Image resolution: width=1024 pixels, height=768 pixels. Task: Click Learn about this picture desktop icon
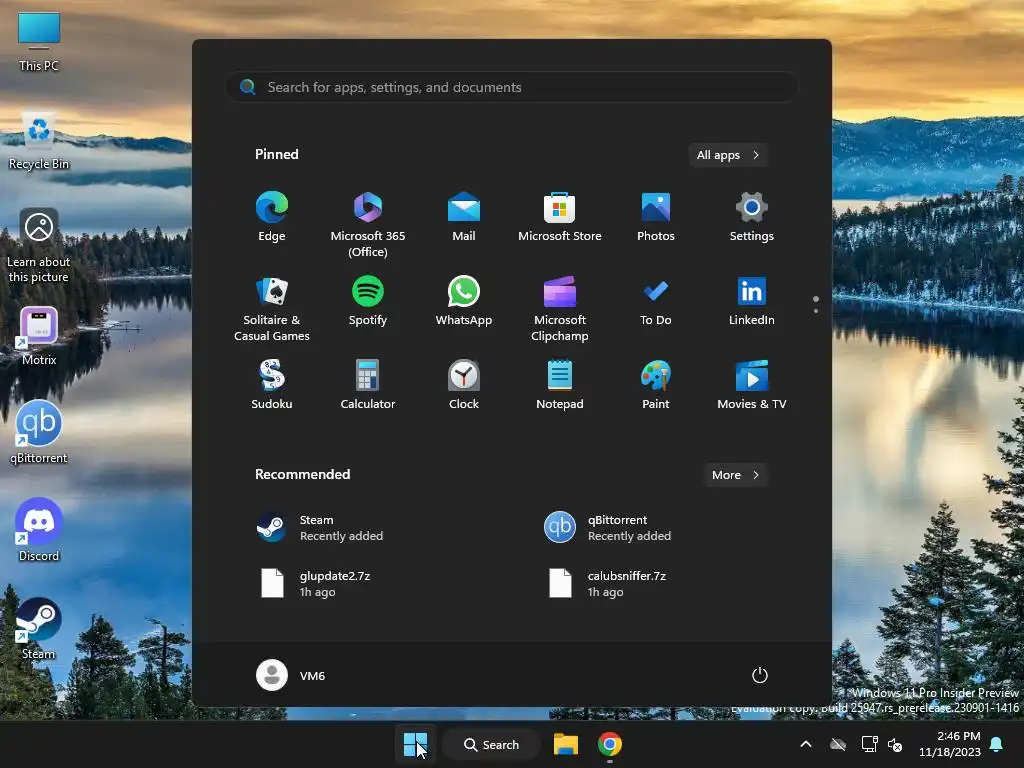pyautogui.click(x=39, y=246)
